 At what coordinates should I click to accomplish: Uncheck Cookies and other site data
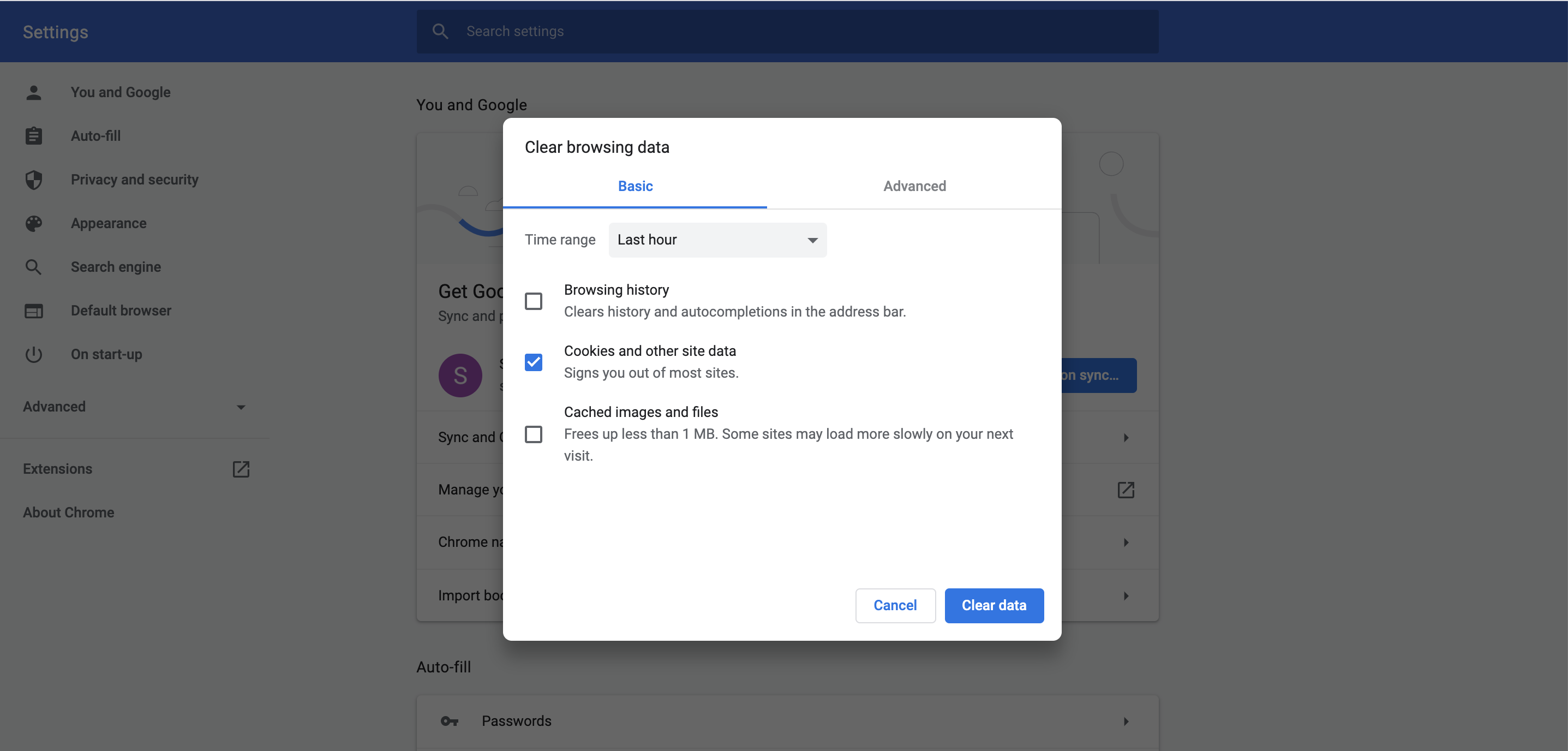tap(533, 362)
